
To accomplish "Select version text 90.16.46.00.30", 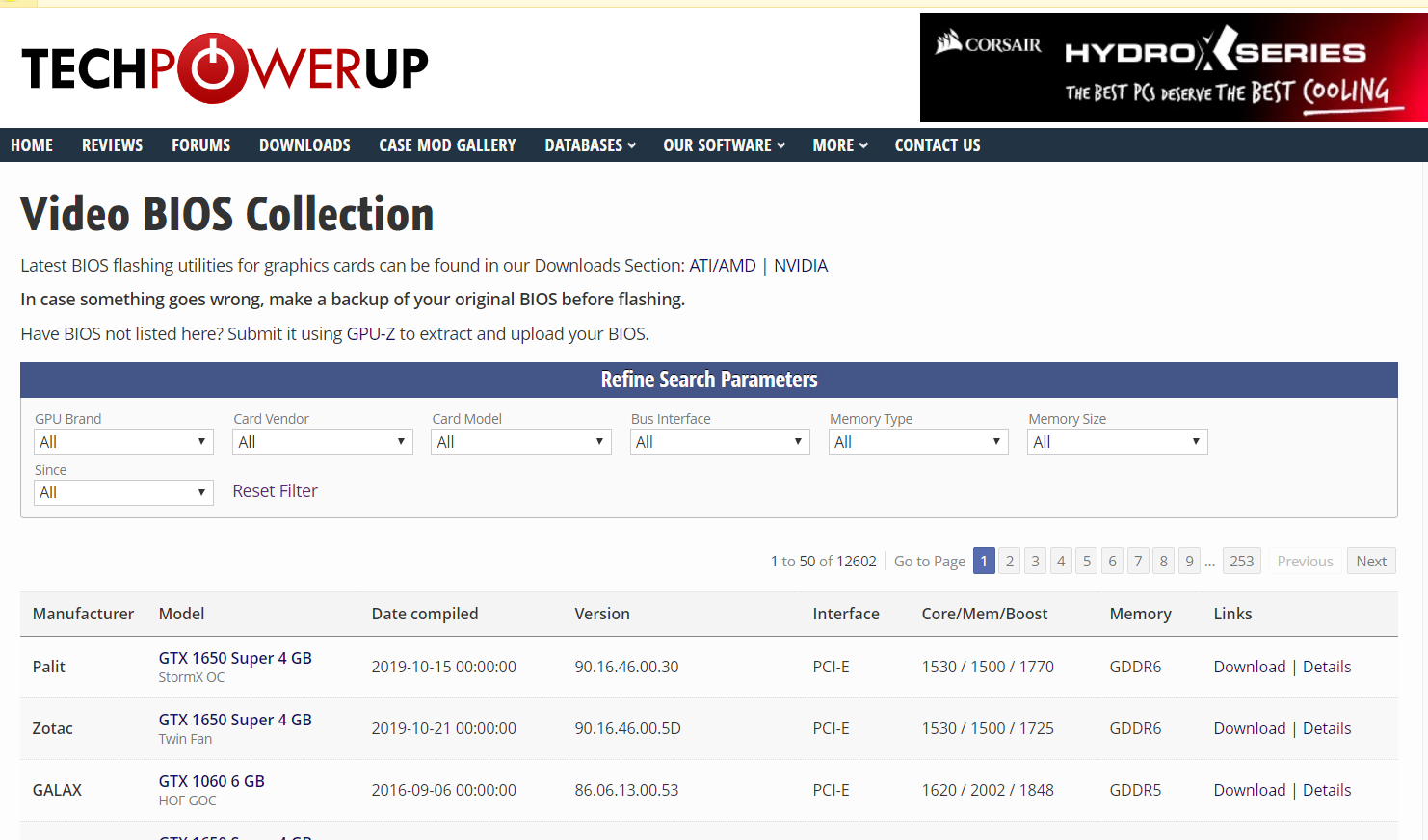I will [x=626, y=667].
